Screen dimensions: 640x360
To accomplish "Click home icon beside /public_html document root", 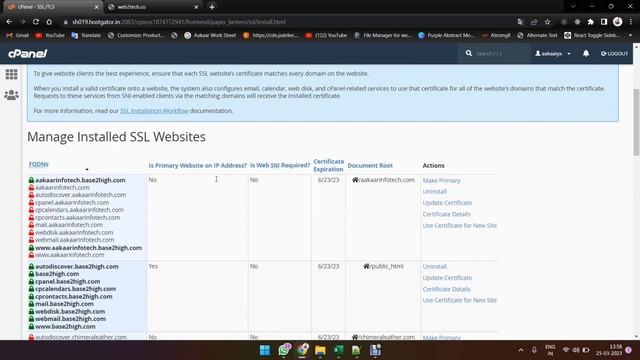I will click(x=366, y=266).
